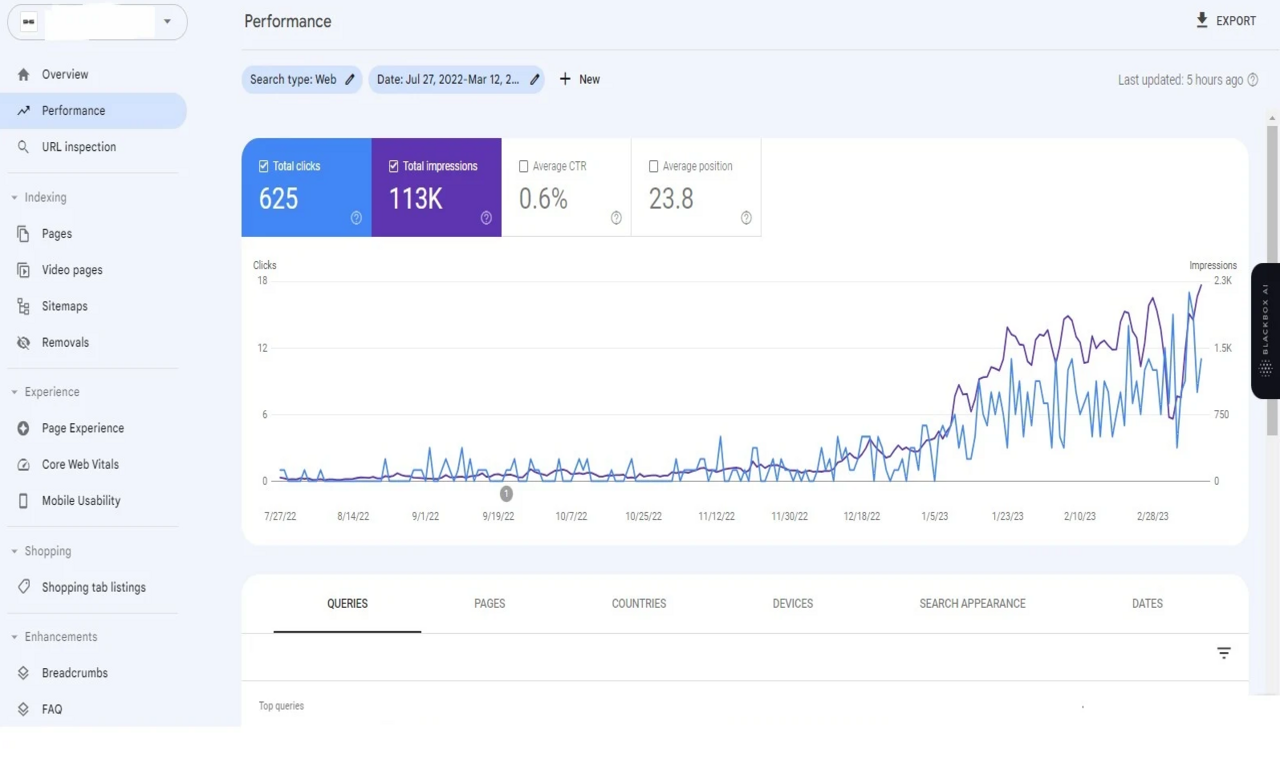This screenshot has width=1280, height=769.
Task: Open the property selector dropdown
Action: (x=166, y=21)
